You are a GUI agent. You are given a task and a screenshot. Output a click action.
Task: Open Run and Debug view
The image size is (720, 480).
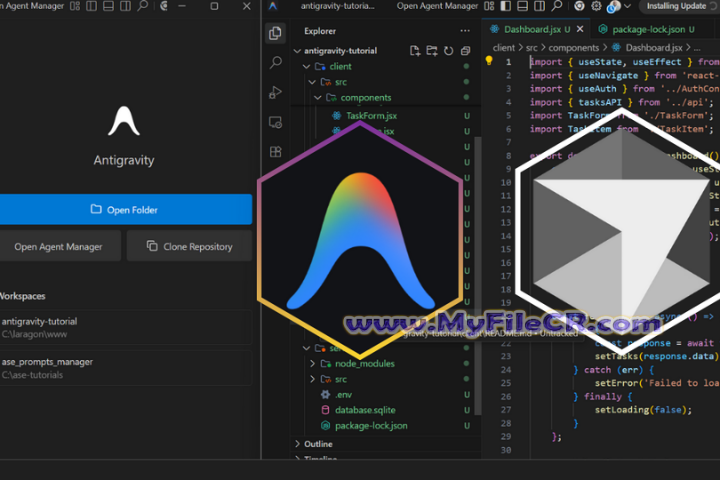tap(276, 92)
